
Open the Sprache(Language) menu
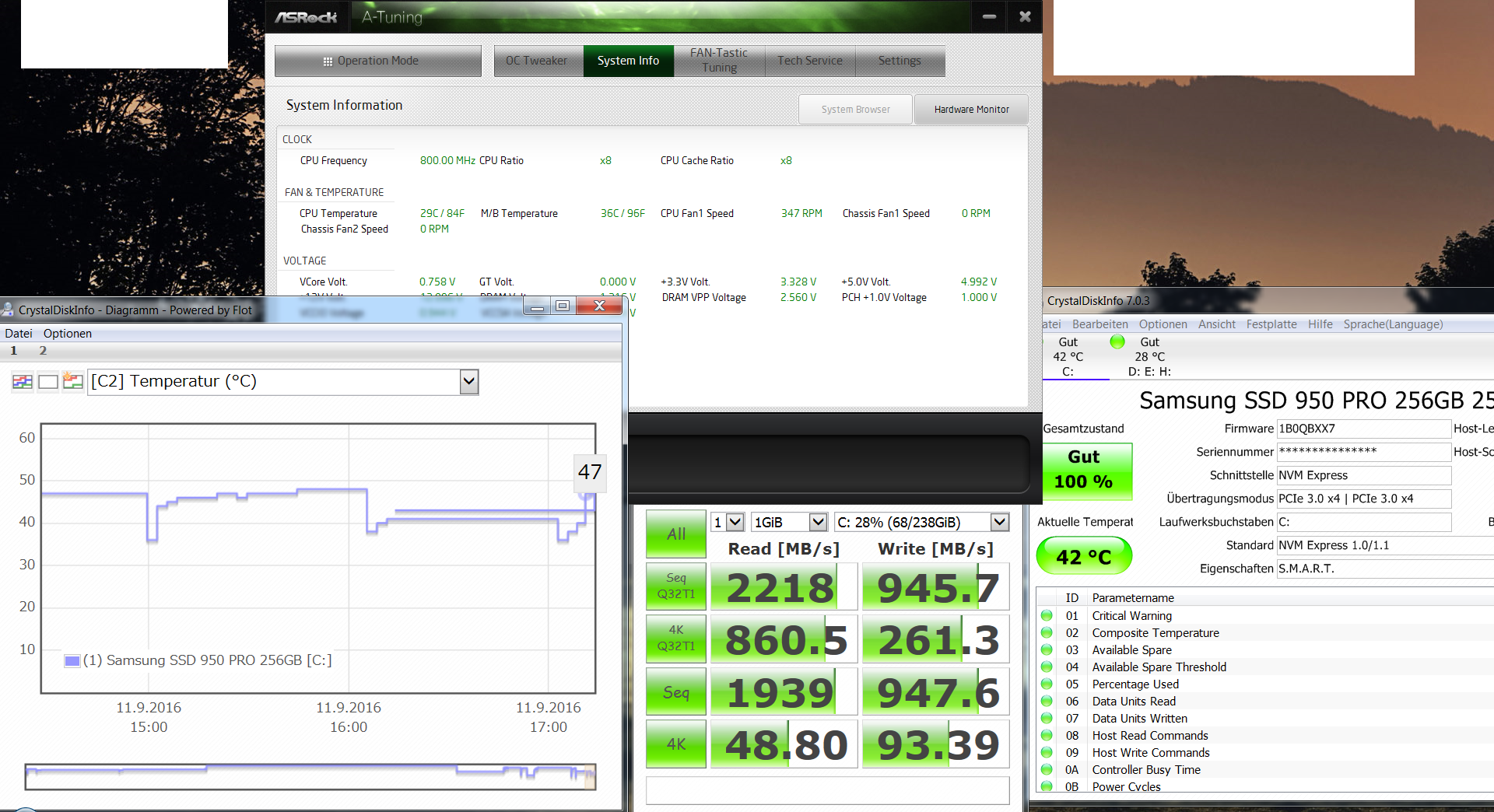tap(1393, 324)
